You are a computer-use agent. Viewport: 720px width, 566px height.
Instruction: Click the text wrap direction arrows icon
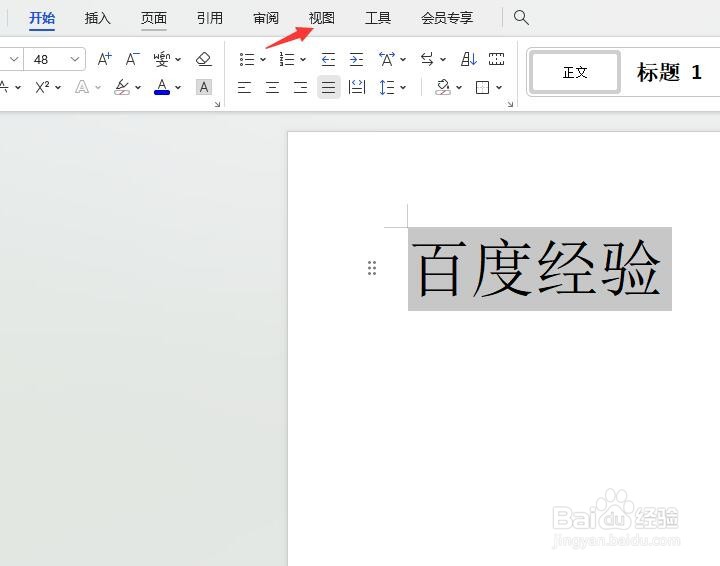(427, 59)
